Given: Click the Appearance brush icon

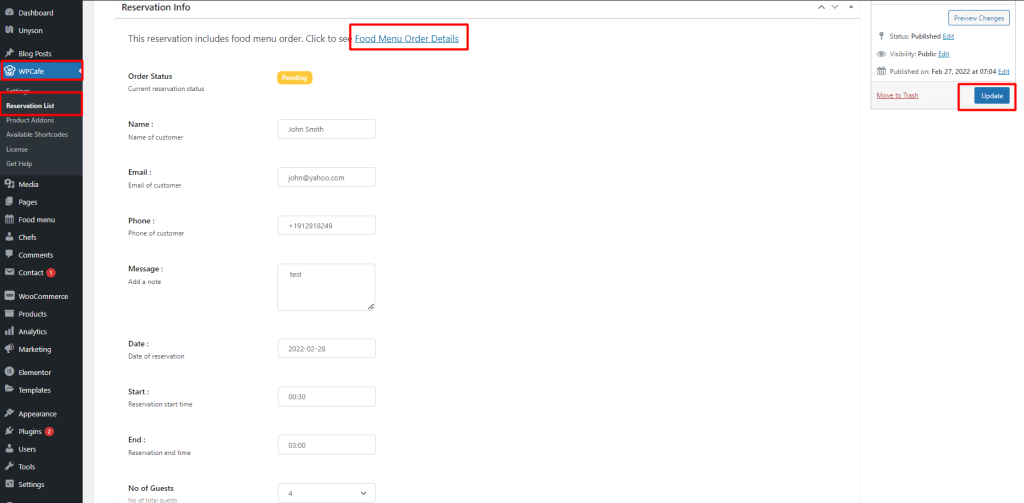Looking at the screenshot, I should [10, 414].
